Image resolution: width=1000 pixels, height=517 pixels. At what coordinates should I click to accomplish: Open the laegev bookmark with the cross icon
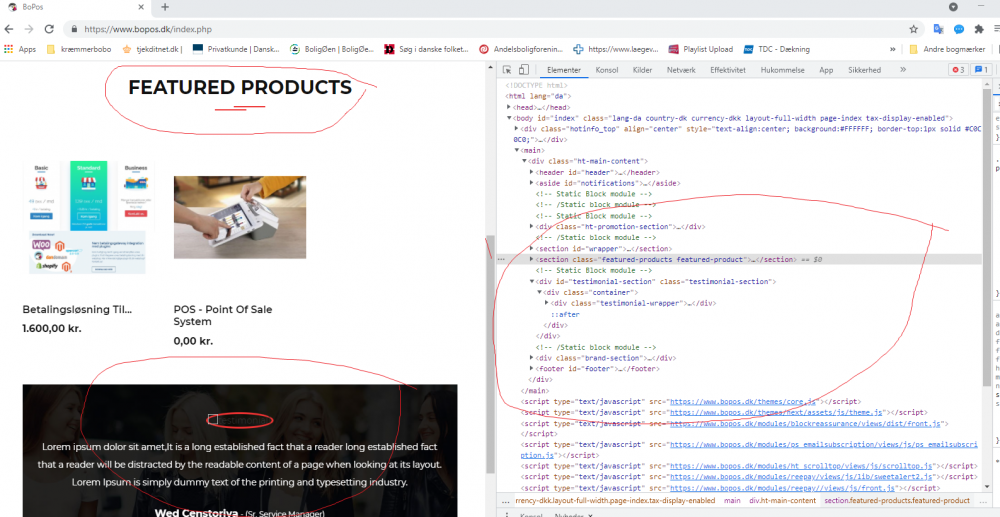click(616, 49)
